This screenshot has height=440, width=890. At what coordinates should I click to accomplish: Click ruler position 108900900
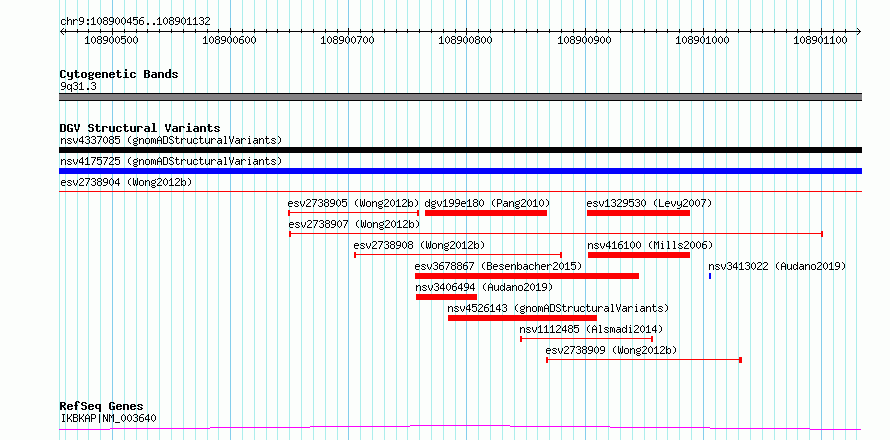click(585, 40)
